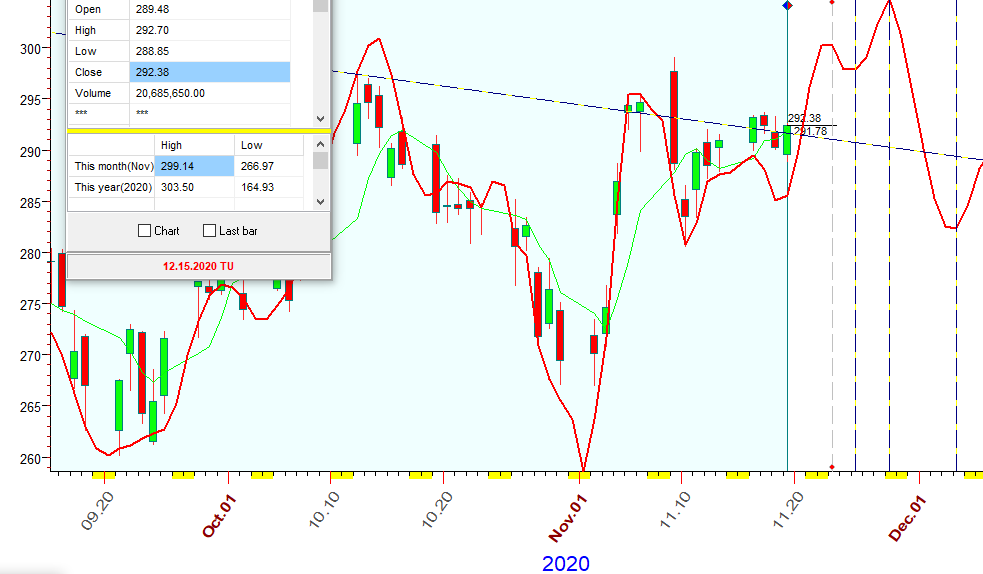Screen dimensions: 983x574
Task: Click the 292.38 price label on chart
Action: [x=804, y=118]
